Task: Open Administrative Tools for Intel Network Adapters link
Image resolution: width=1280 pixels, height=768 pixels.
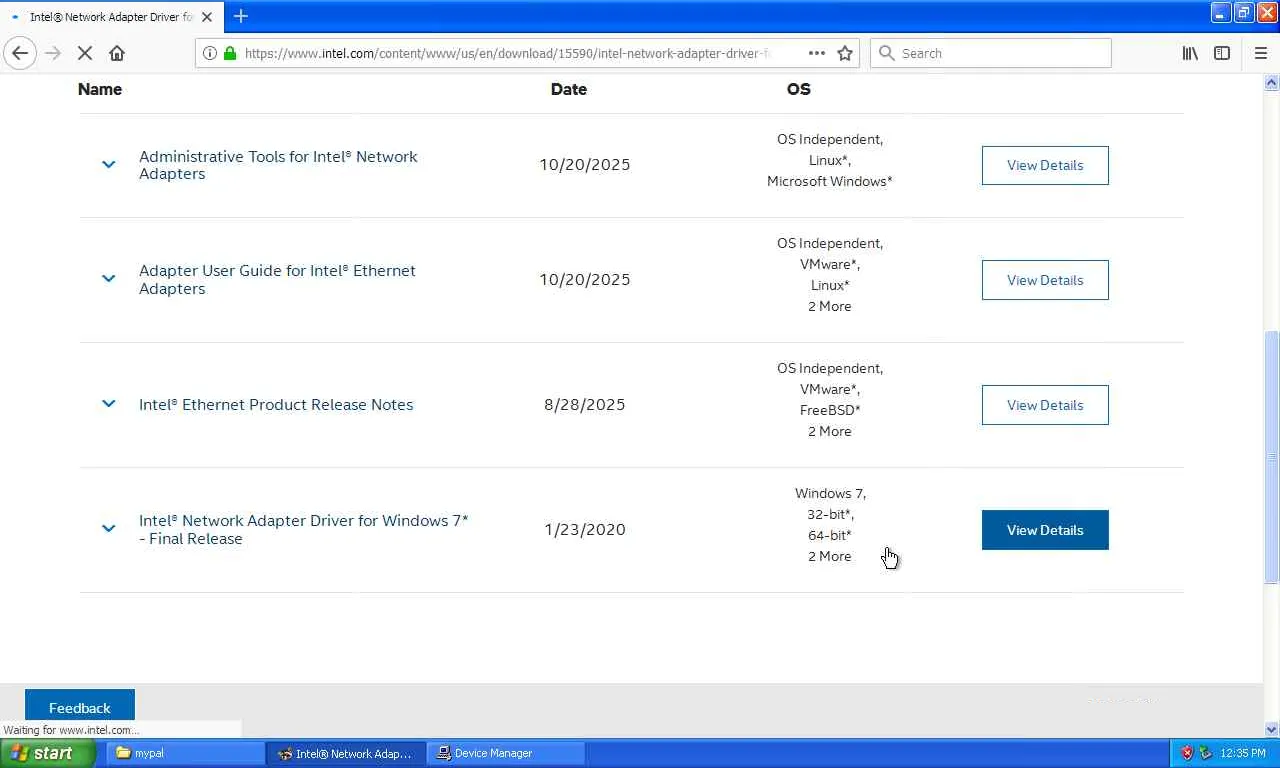Action: (x=278, y=165)
